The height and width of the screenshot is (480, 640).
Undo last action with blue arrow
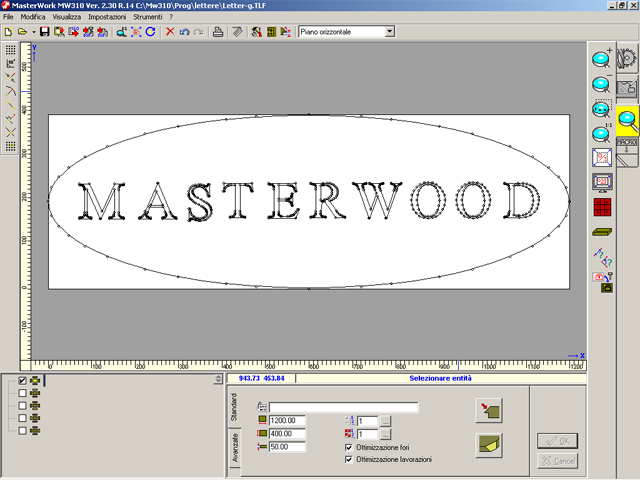click(x=184, y=32)
